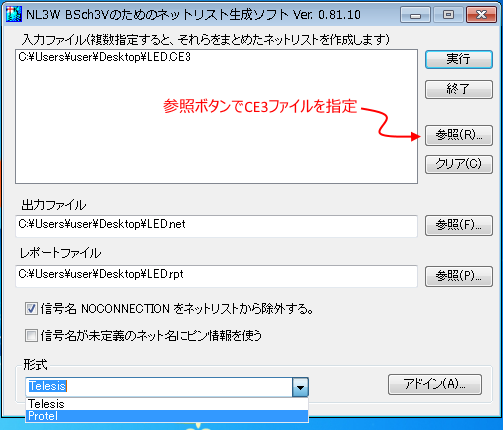Click the report file path field LED.rpt
This screenshot has width=503, height=430.
216,276
